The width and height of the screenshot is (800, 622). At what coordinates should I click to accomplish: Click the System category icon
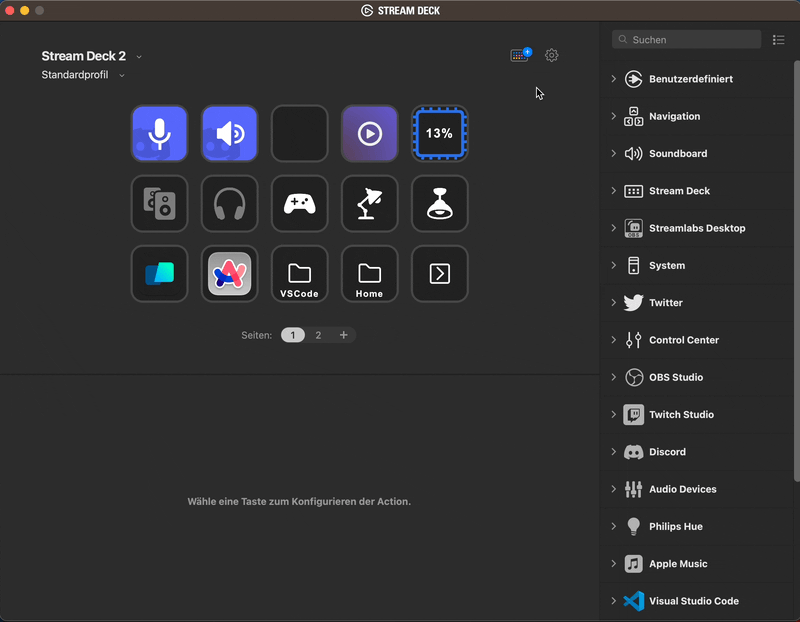click(x=634, y=265)
